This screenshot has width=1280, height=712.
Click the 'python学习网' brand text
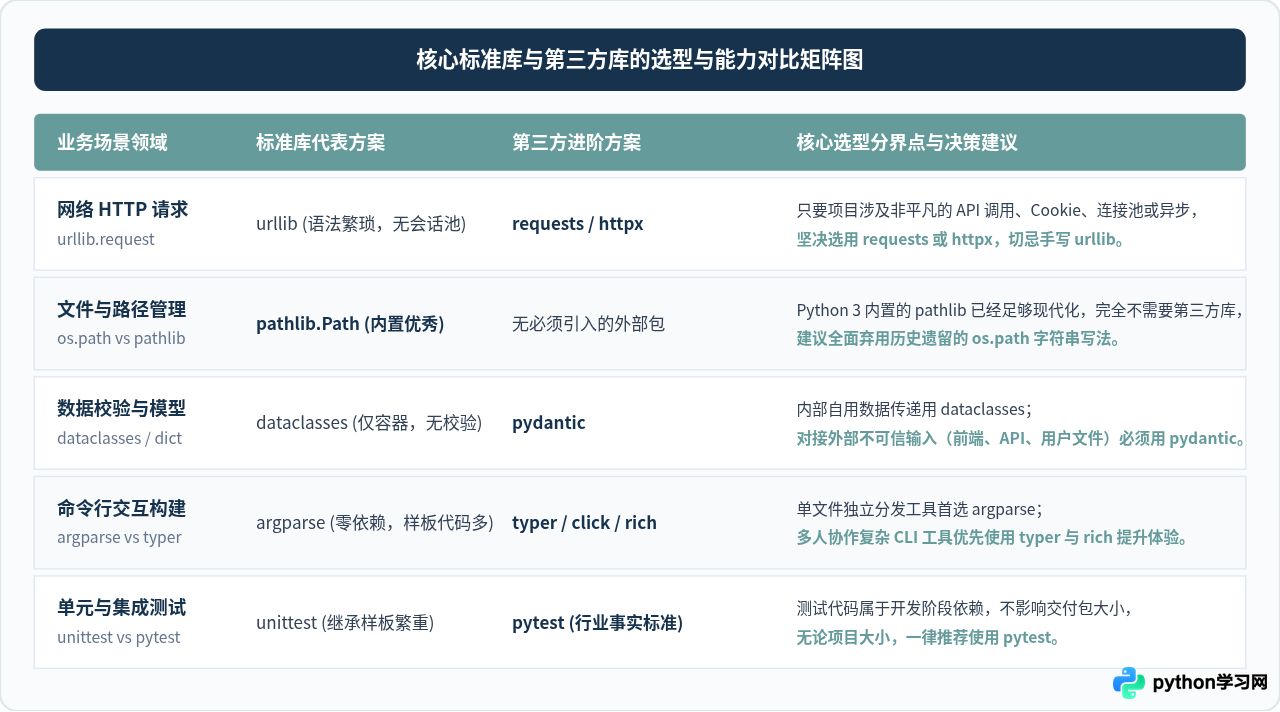click(x=1210, y=683)
